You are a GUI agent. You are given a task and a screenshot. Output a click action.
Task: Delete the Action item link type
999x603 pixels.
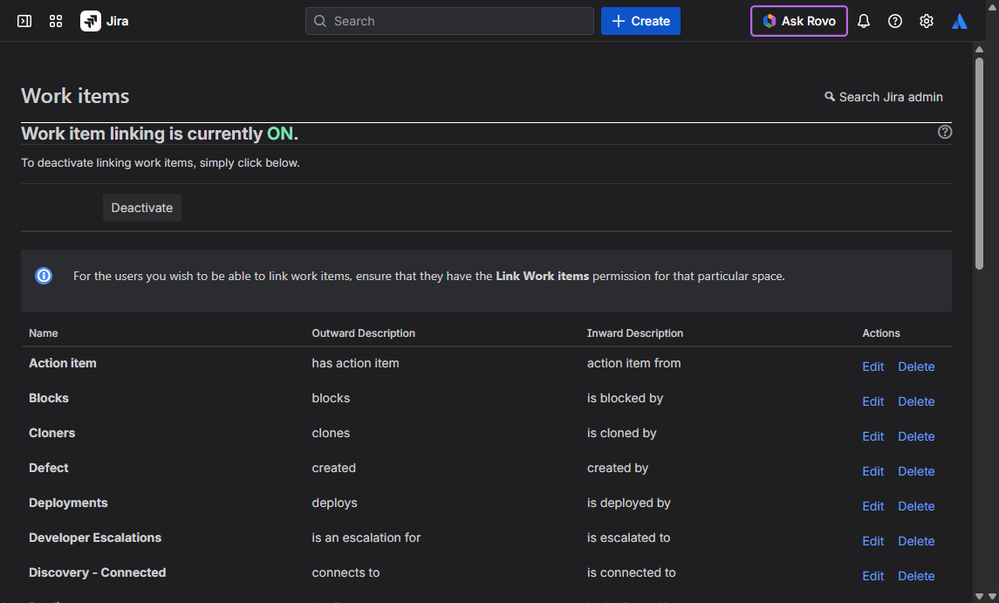tap(916, 367)
